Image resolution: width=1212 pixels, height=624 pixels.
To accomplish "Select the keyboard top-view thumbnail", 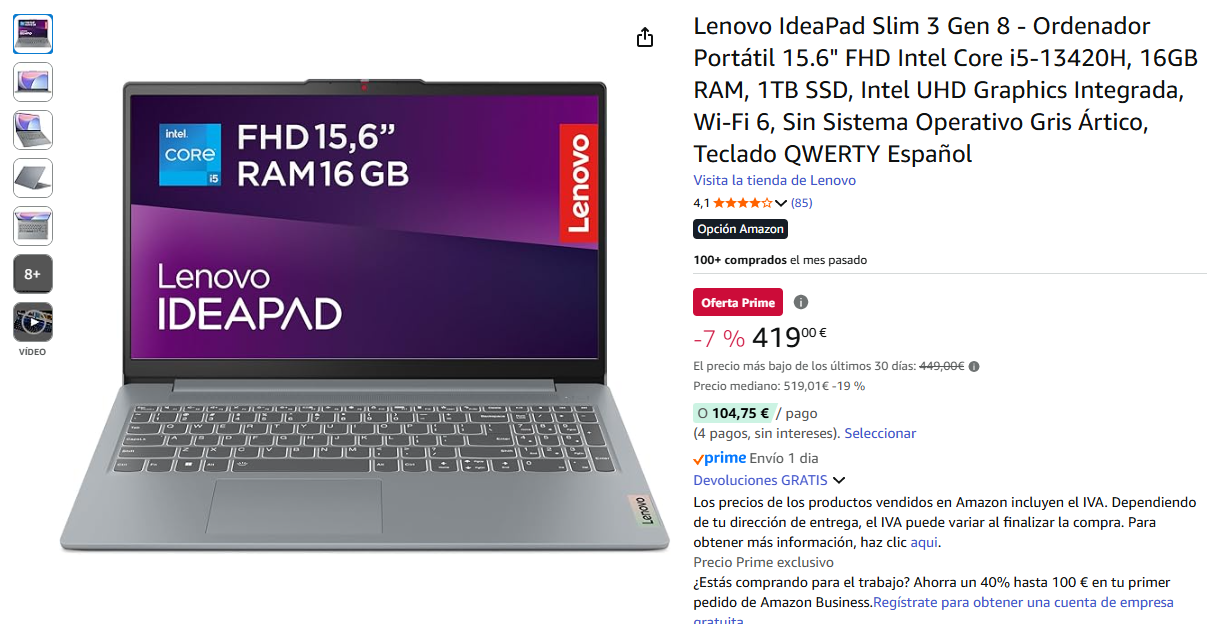I will click(x=33, y=226).
